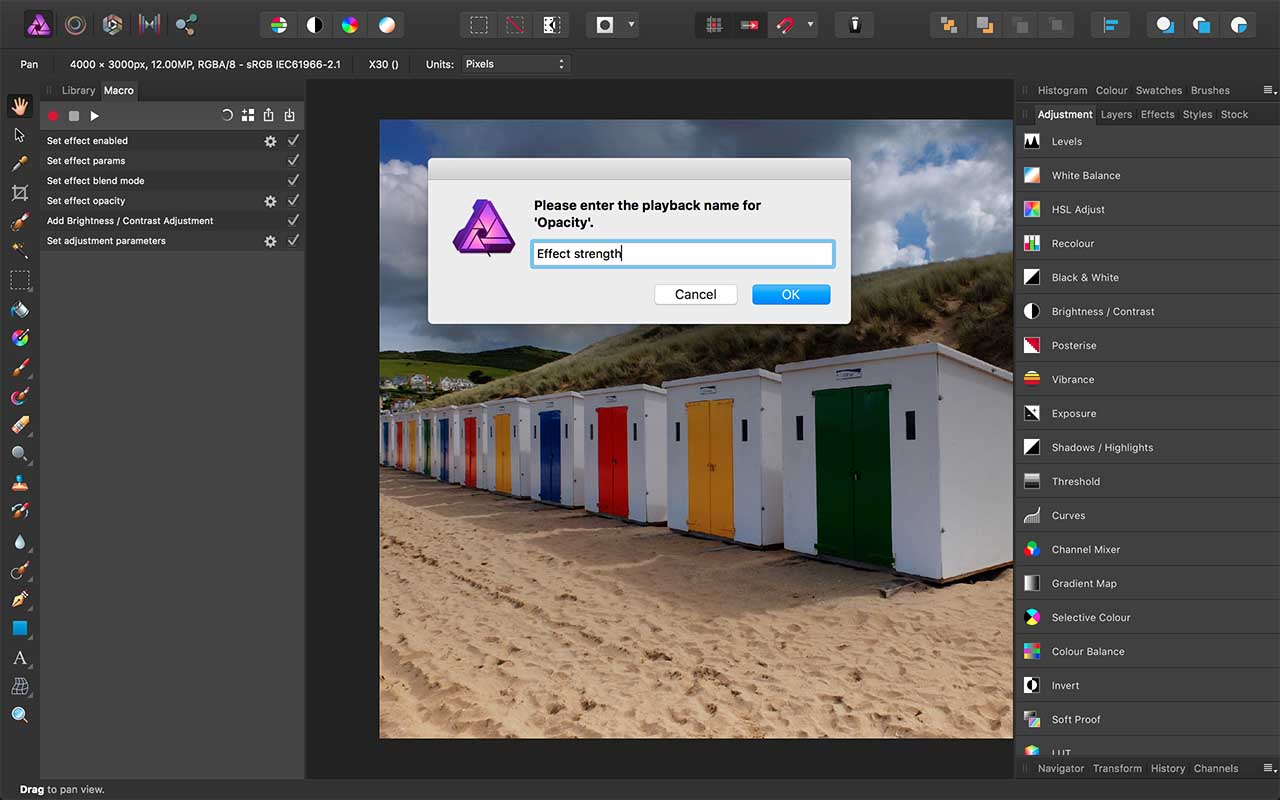The height and width of the screenshot is (800, 1280).
Task: Disable the Add Brightness / Contrast Adjustment step
Action: pyautogui.click(x=293, y=221)
